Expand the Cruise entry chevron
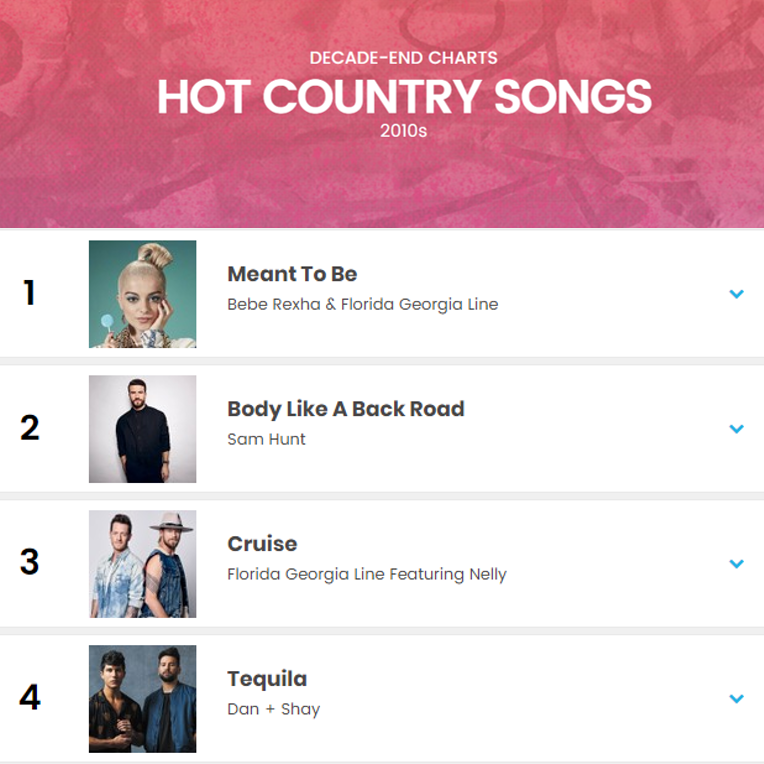Screen dimensions: 764x764 [736, 564]
